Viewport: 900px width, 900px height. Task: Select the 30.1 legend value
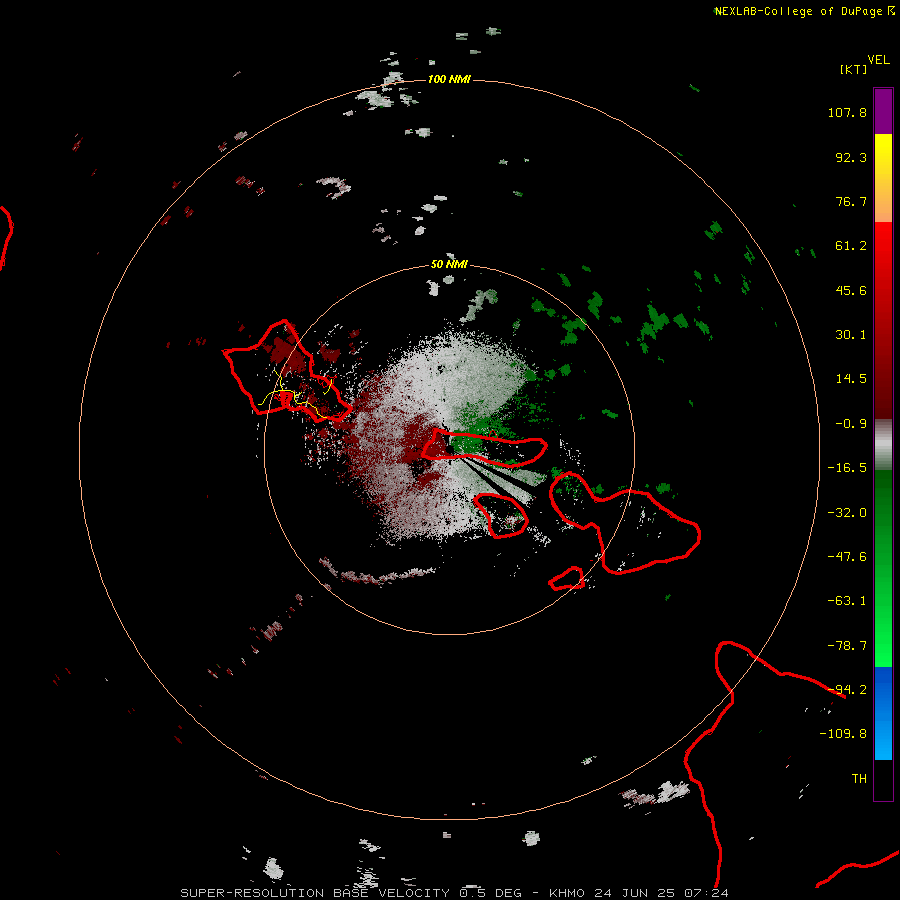[851, 335]
